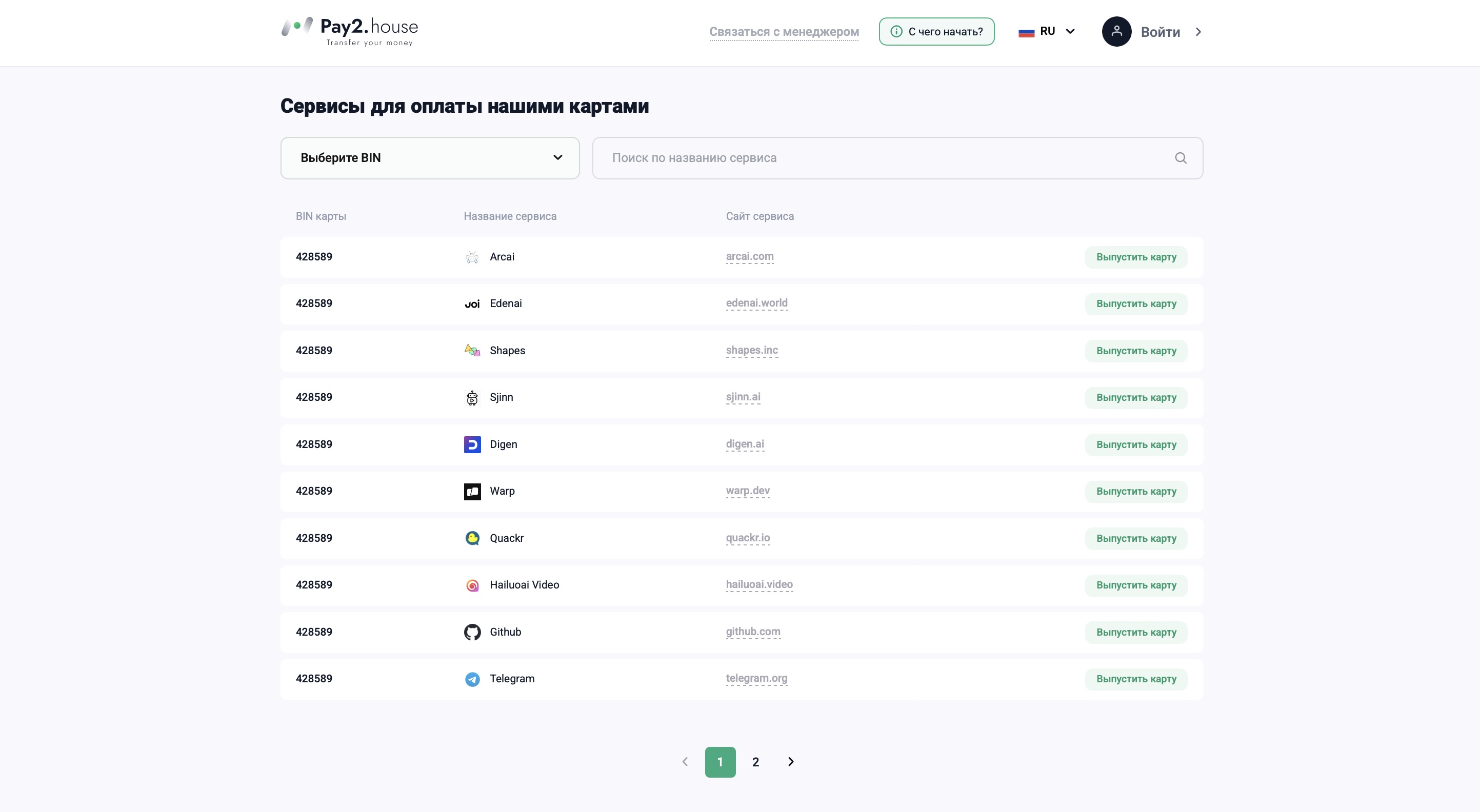
Task: Click the 'Shapes' service name
Action: pyautogui.click(x=507, y=351)
